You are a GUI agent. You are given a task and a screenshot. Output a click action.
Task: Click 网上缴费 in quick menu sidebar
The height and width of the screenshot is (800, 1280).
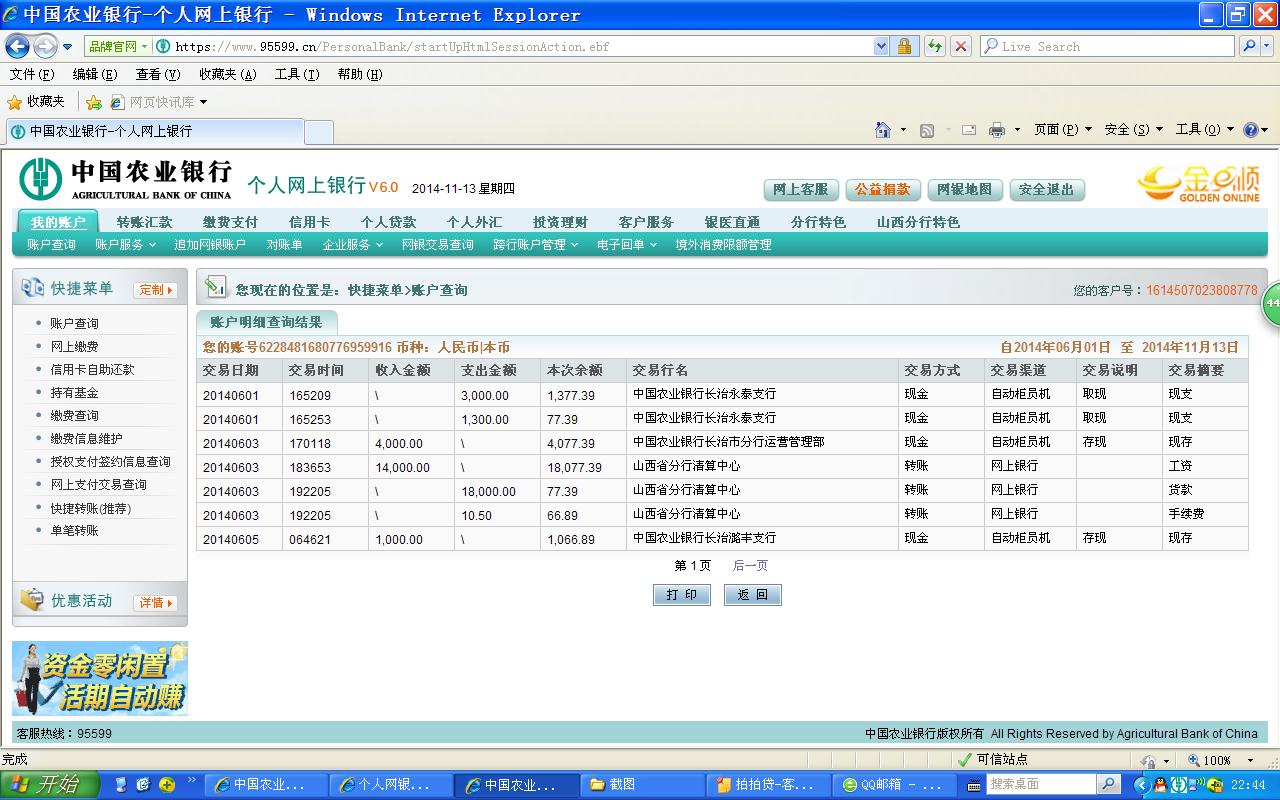pos(74,347)
